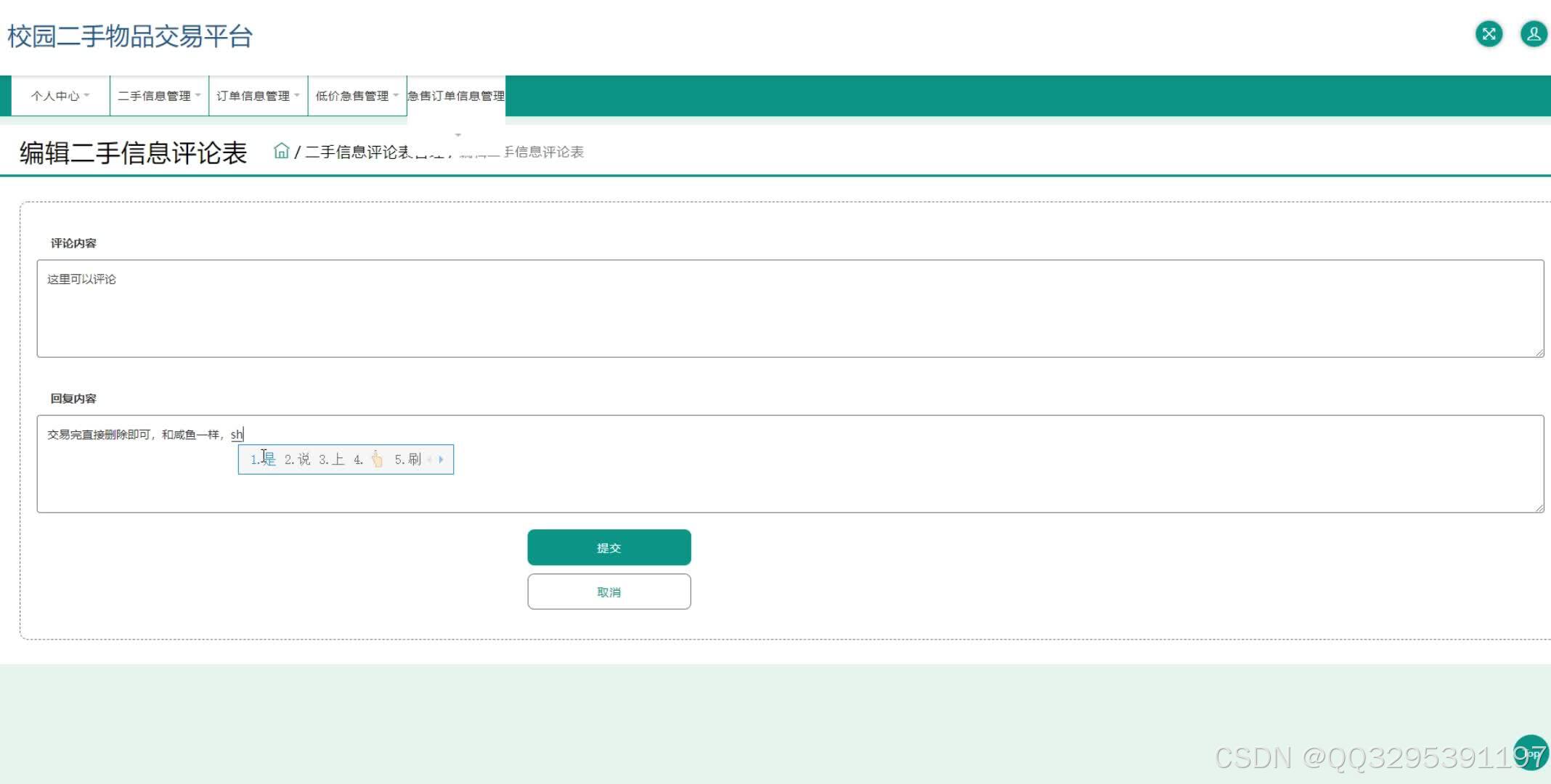Image resolution: width=1551 pixels, height=784 pixels.
Task: Select IME candidate 5 刷
Action: (x=407, y=460)
